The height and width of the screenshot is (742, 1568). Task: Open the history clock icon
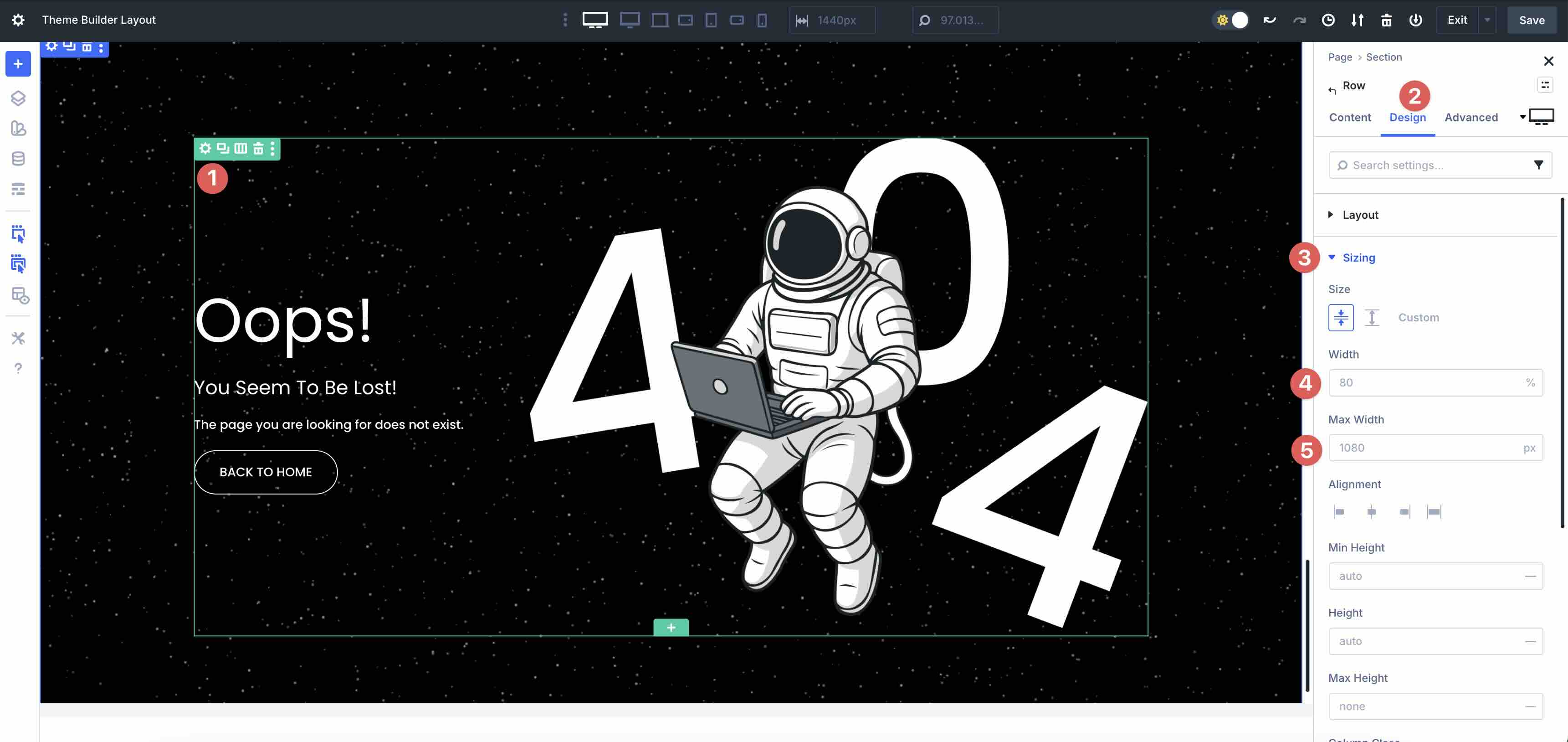[x=1328, y=20]
